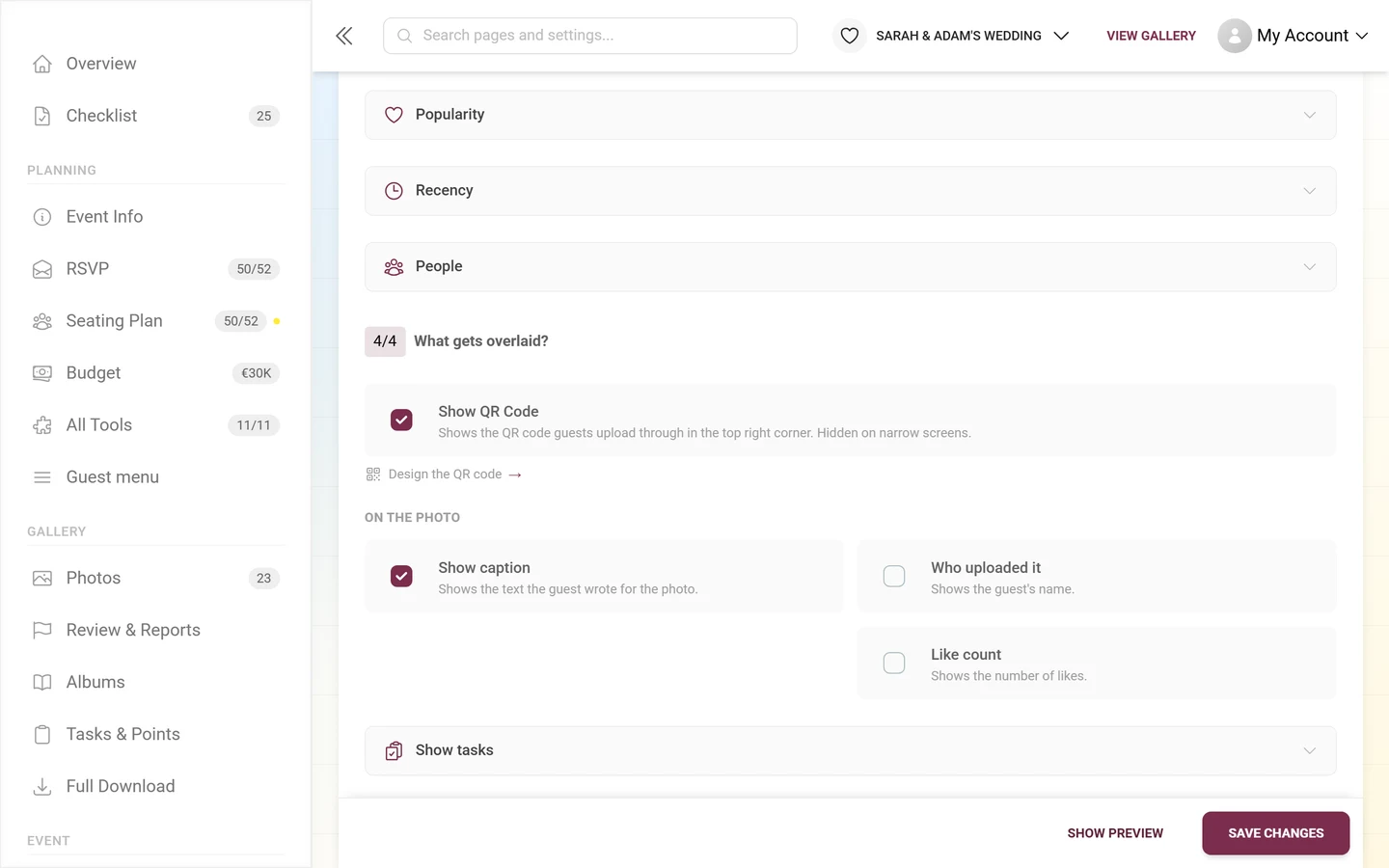Click the Recency clock icon
Image resolution: width=1389 pixels, height=868 pixels.
394,191
